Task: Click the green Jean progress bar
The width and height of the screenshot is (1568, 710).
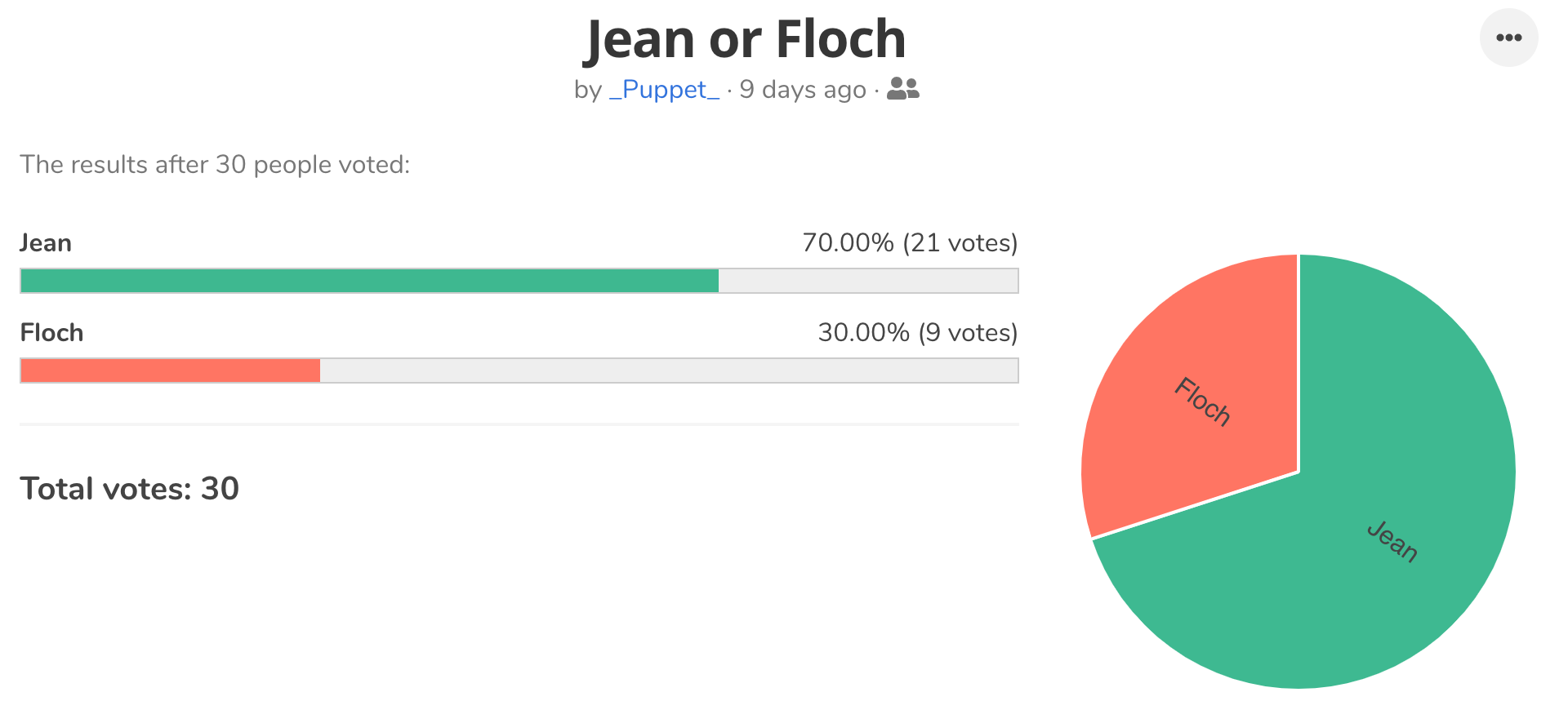Action: click(369, 281)
